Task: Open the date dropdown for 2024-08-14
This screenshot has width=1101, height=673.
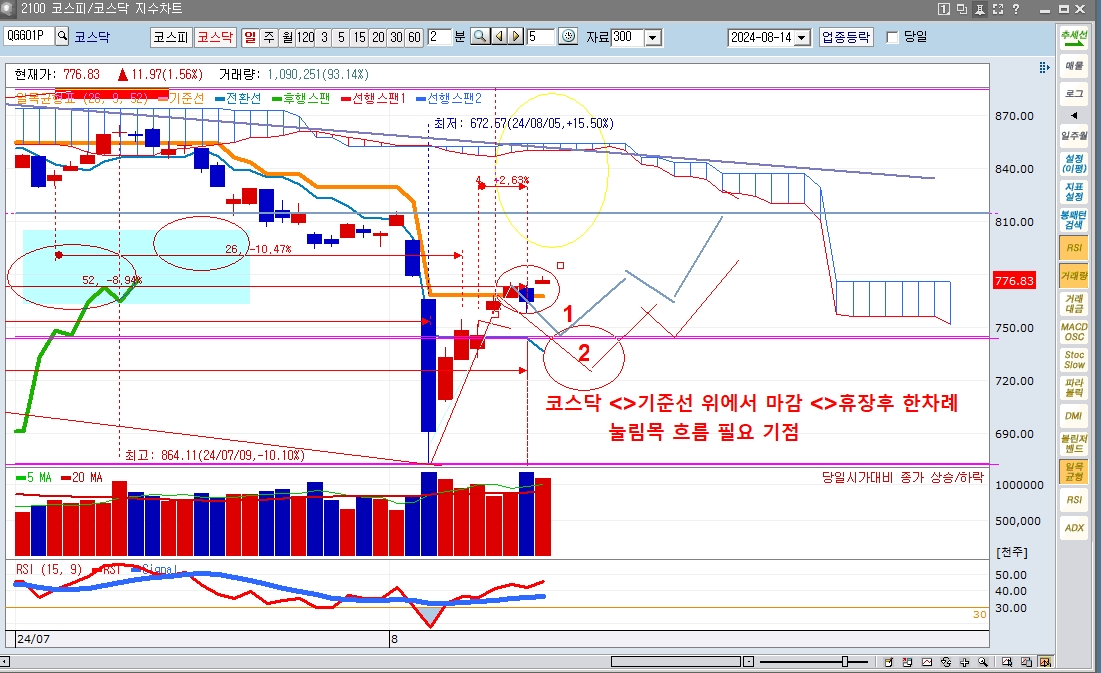Action: pos(803,37)
